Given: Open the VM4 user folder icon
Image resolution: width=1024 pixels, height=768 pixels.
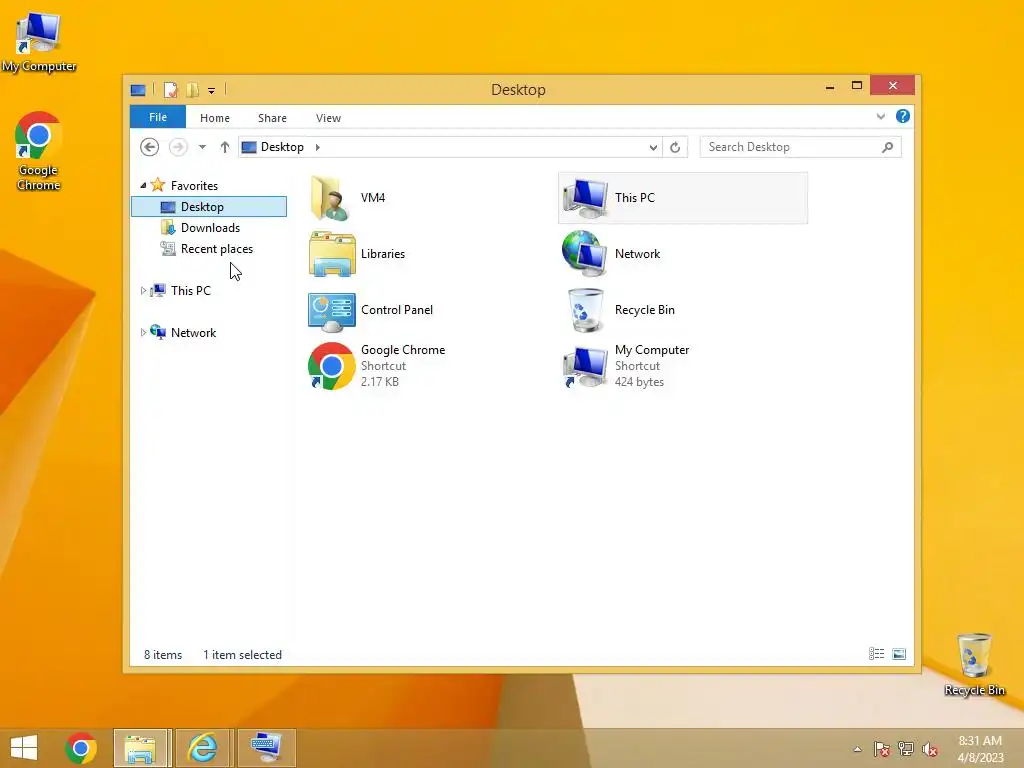Looking at the screenshot, I should coord(331,198).
